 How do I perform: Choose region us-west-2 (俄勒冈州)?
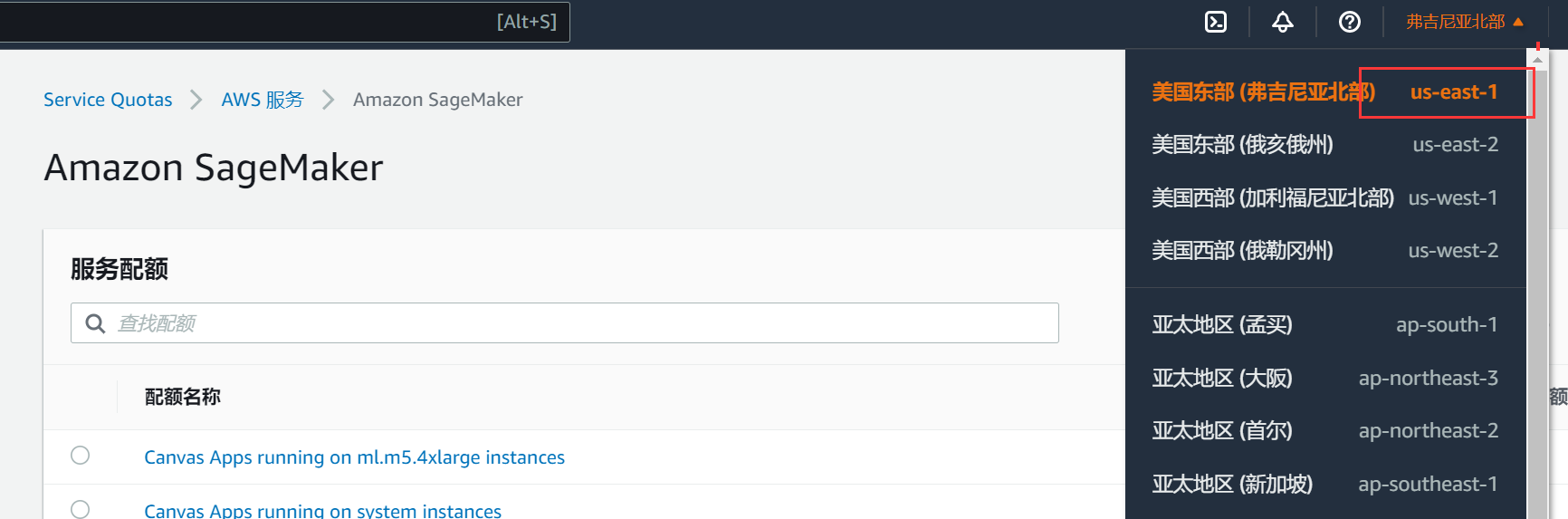(x=1324, y=250)
